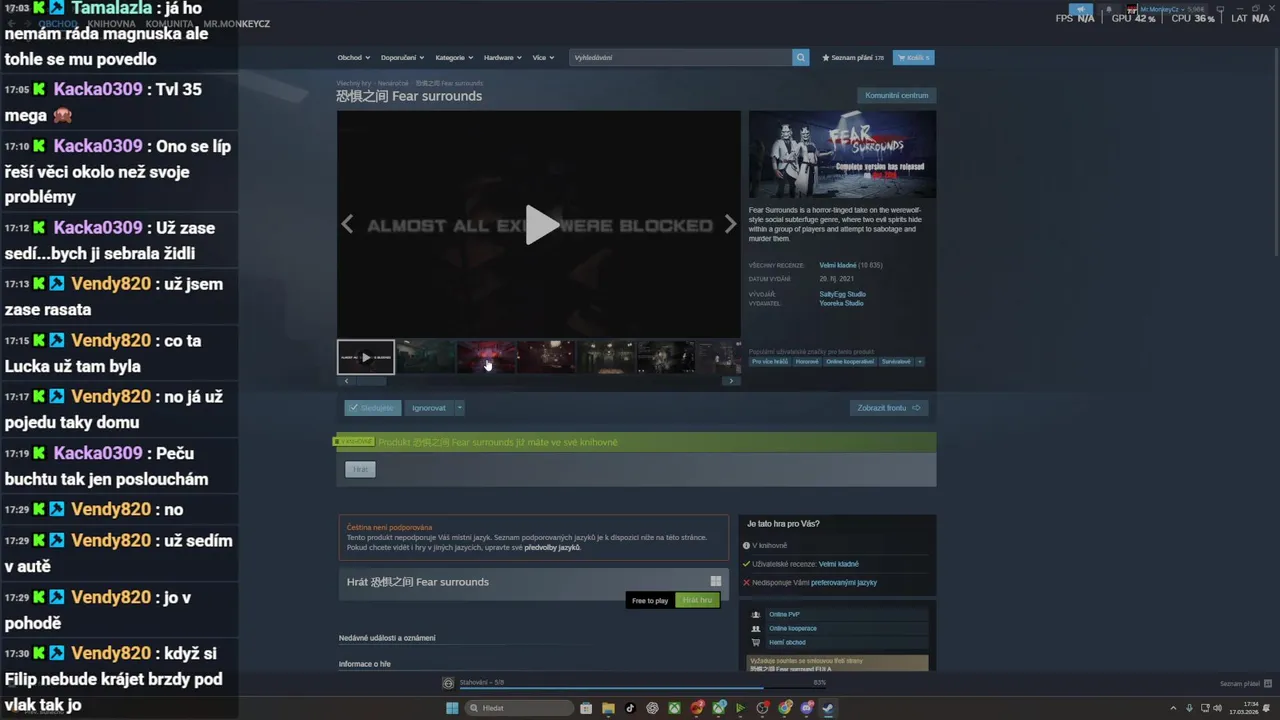
Task: Open publisher Yooreka Studio link
Action: pos(841,303)
